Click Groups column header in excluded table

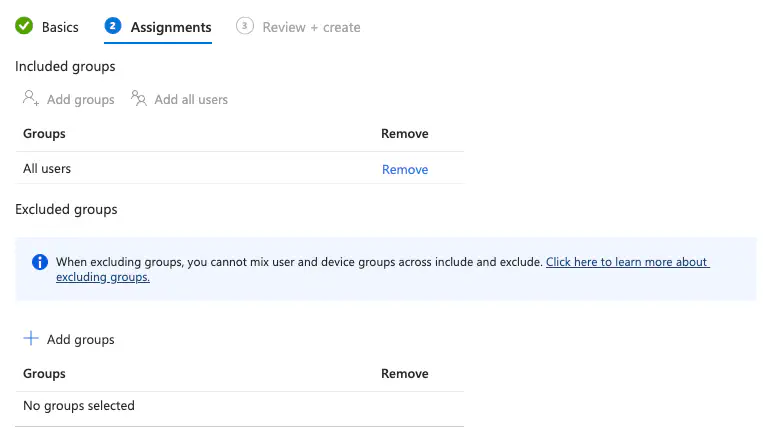tap(44, 373)
